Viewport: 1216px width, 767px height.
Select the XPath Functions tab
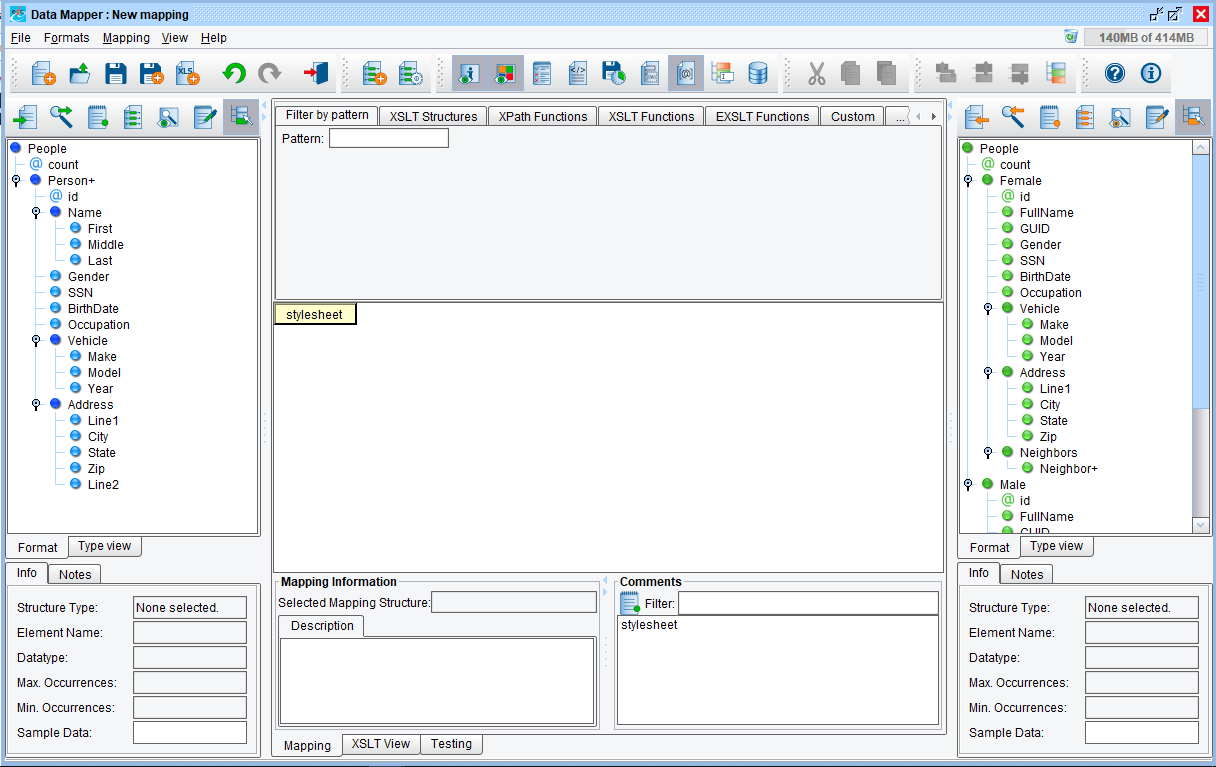pyautogui.click(x=543, y=116)
